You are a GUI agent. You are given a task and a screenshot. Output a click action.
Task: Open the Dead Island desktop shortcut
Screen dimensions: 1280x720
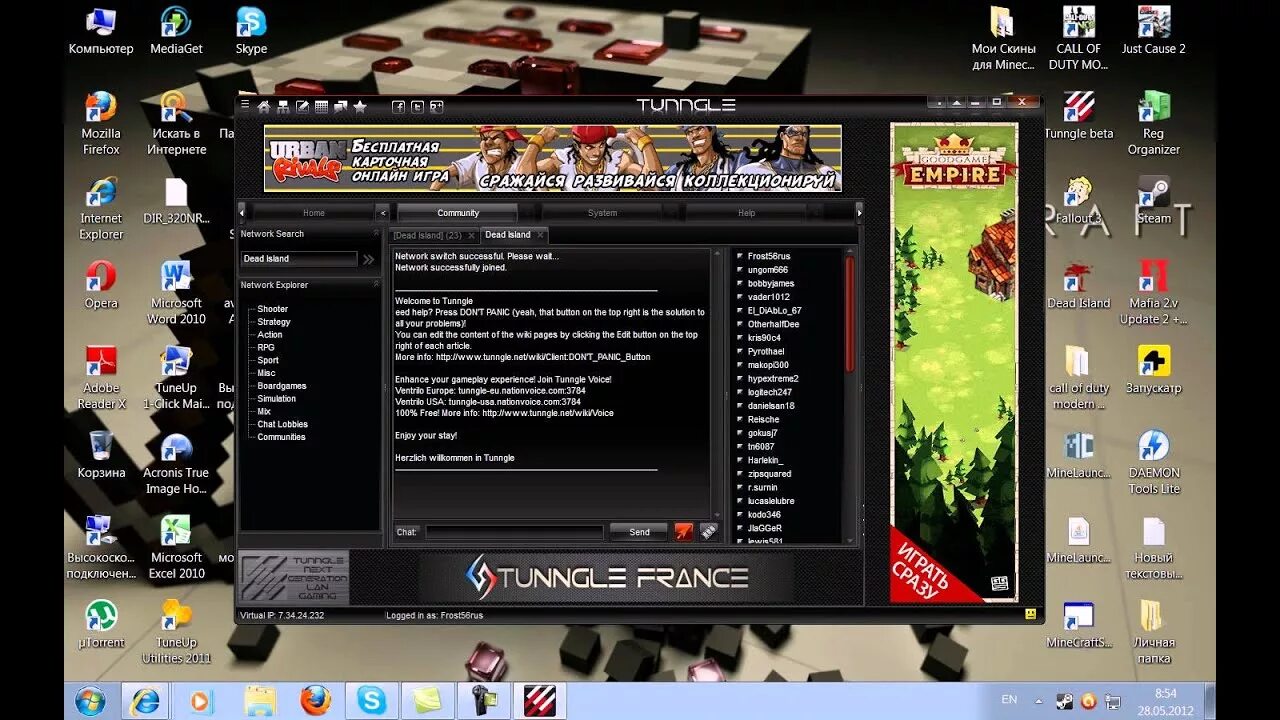1079,286
